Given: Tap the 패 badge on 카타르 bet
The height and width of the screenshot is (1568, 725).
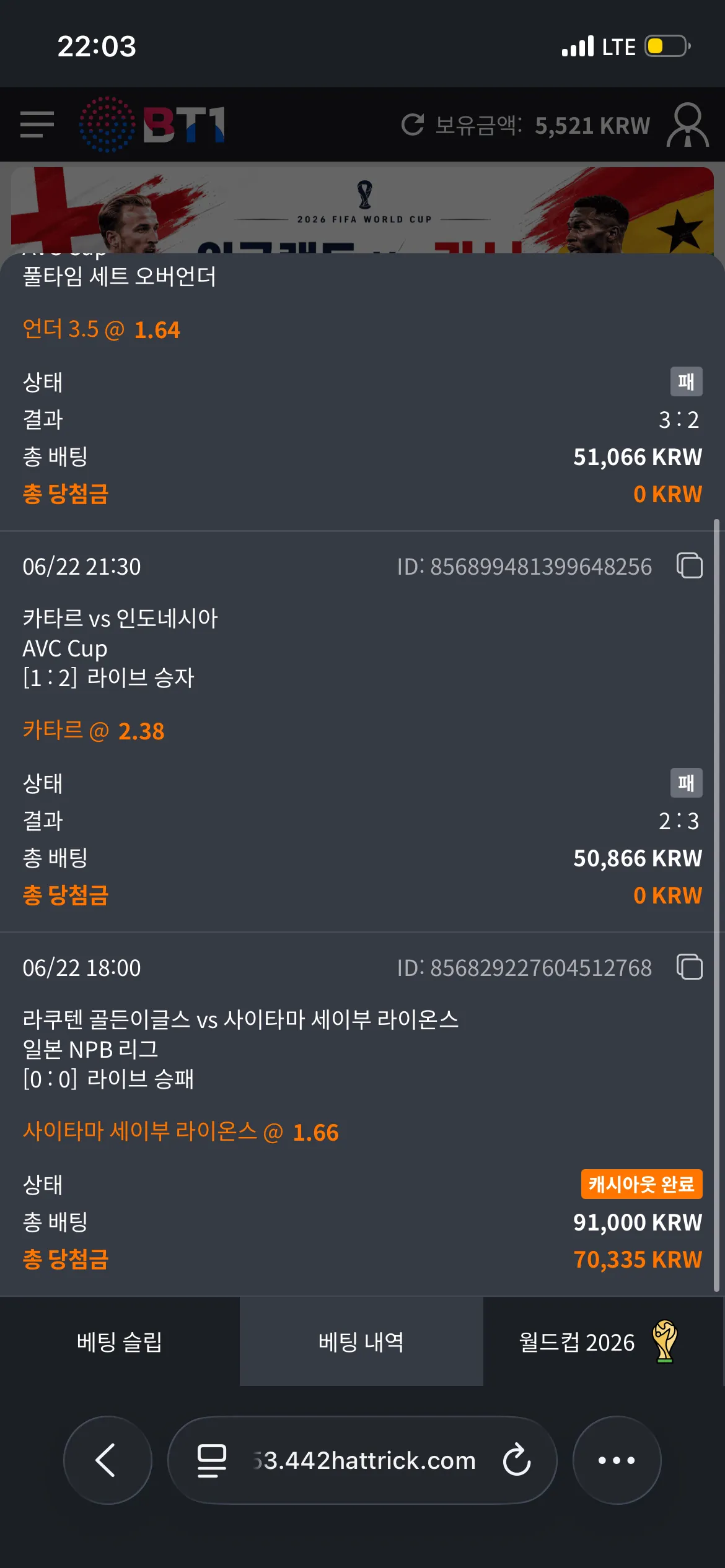Looking at the screenshot, I should [x=687, y=783].
